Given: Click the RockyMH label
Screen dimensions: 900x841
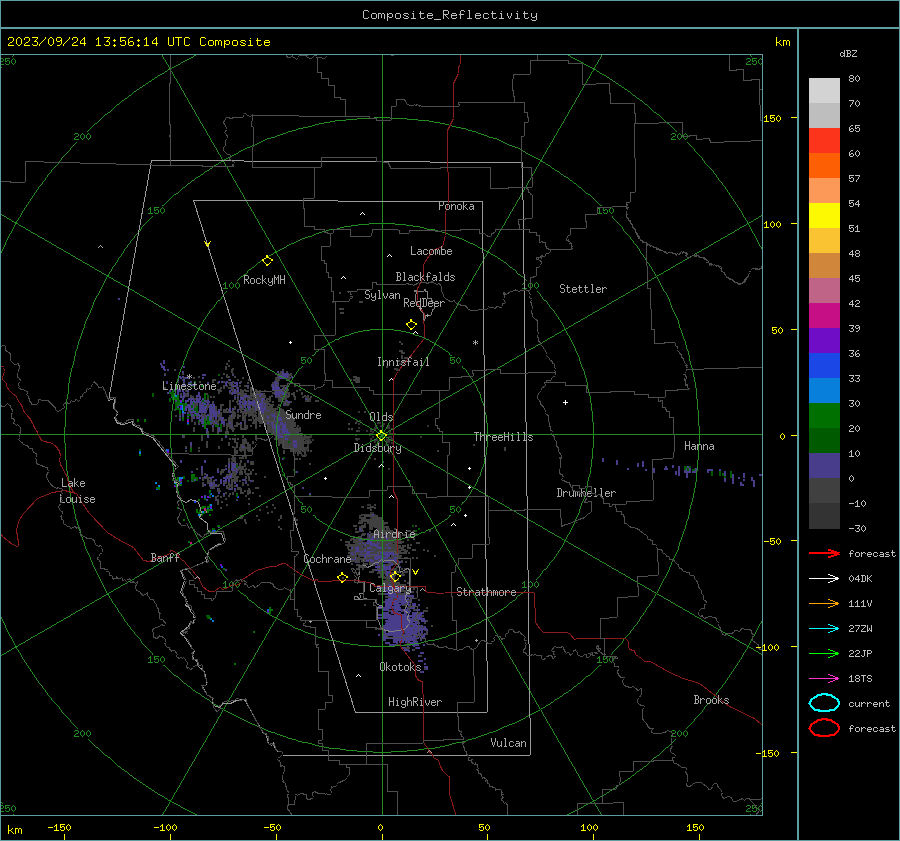Looking at the screenshot, I should (x=264, y=280).
